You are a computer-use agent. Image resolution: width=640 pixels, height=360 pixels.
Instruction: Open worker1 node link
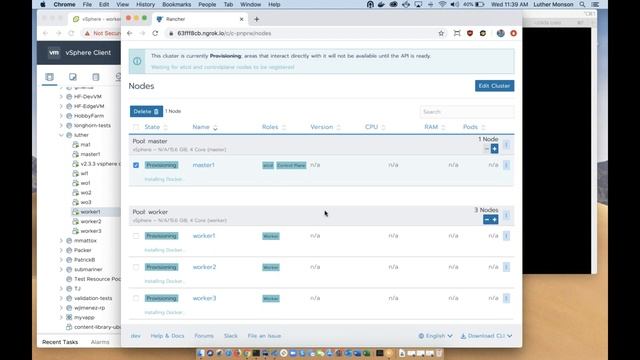pos(204,236)
